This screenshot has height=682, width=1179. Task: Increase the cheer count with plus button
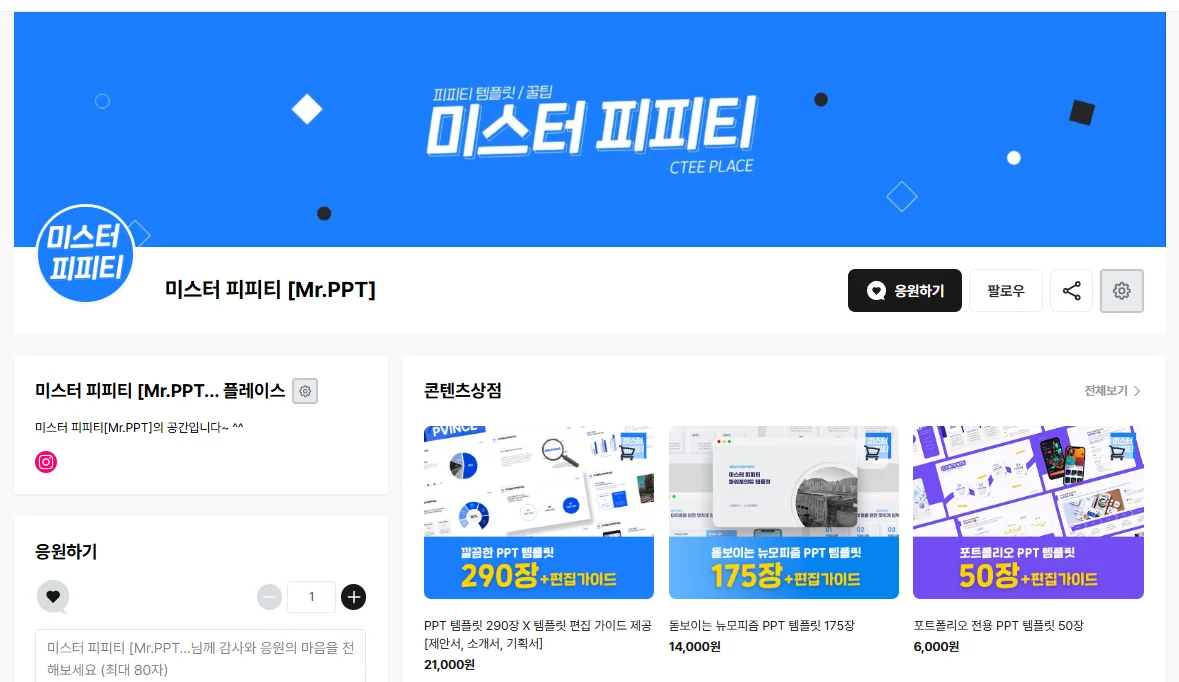coord(353,597)
